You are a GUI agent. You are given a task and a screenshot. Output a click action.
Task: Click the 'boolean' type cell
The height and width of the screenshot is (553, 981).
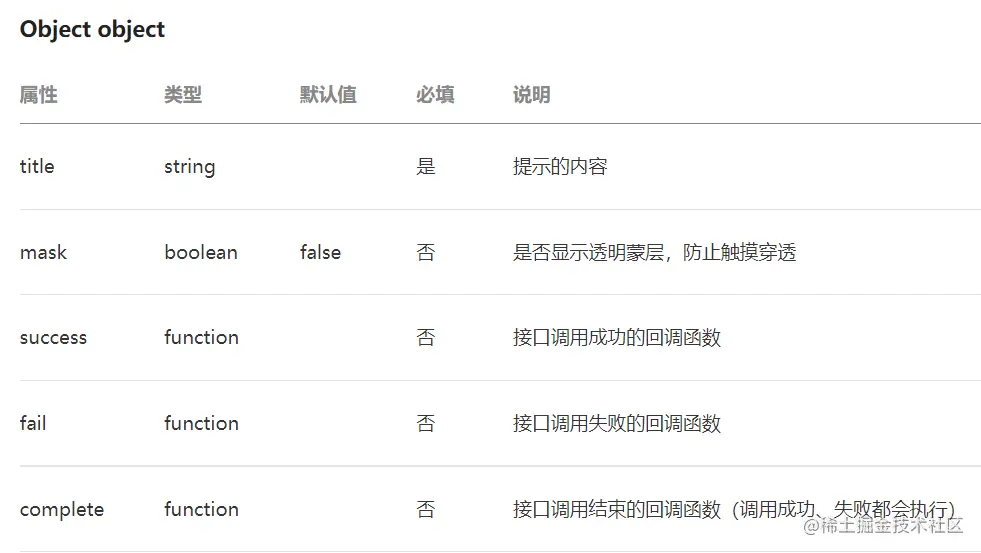click(201, 252)
